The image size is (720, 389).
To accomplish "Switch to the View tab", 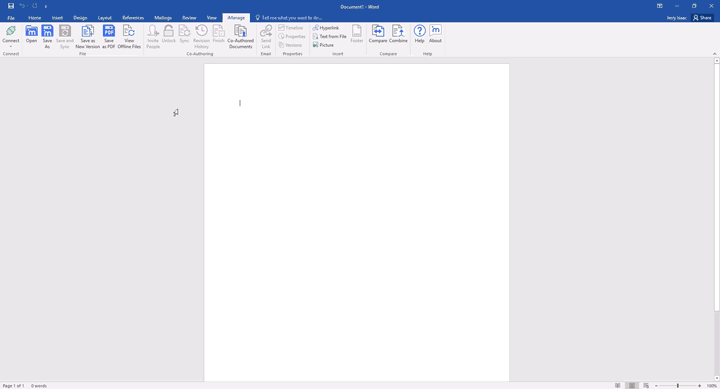I will point(212,18).
